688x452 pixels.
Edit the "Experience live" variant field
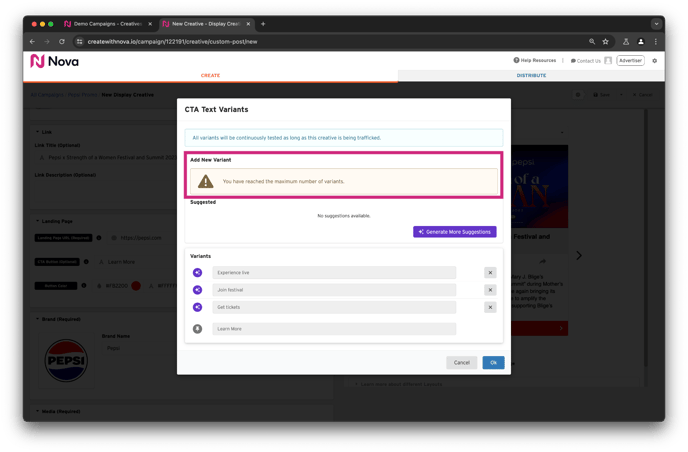[334, 273]
